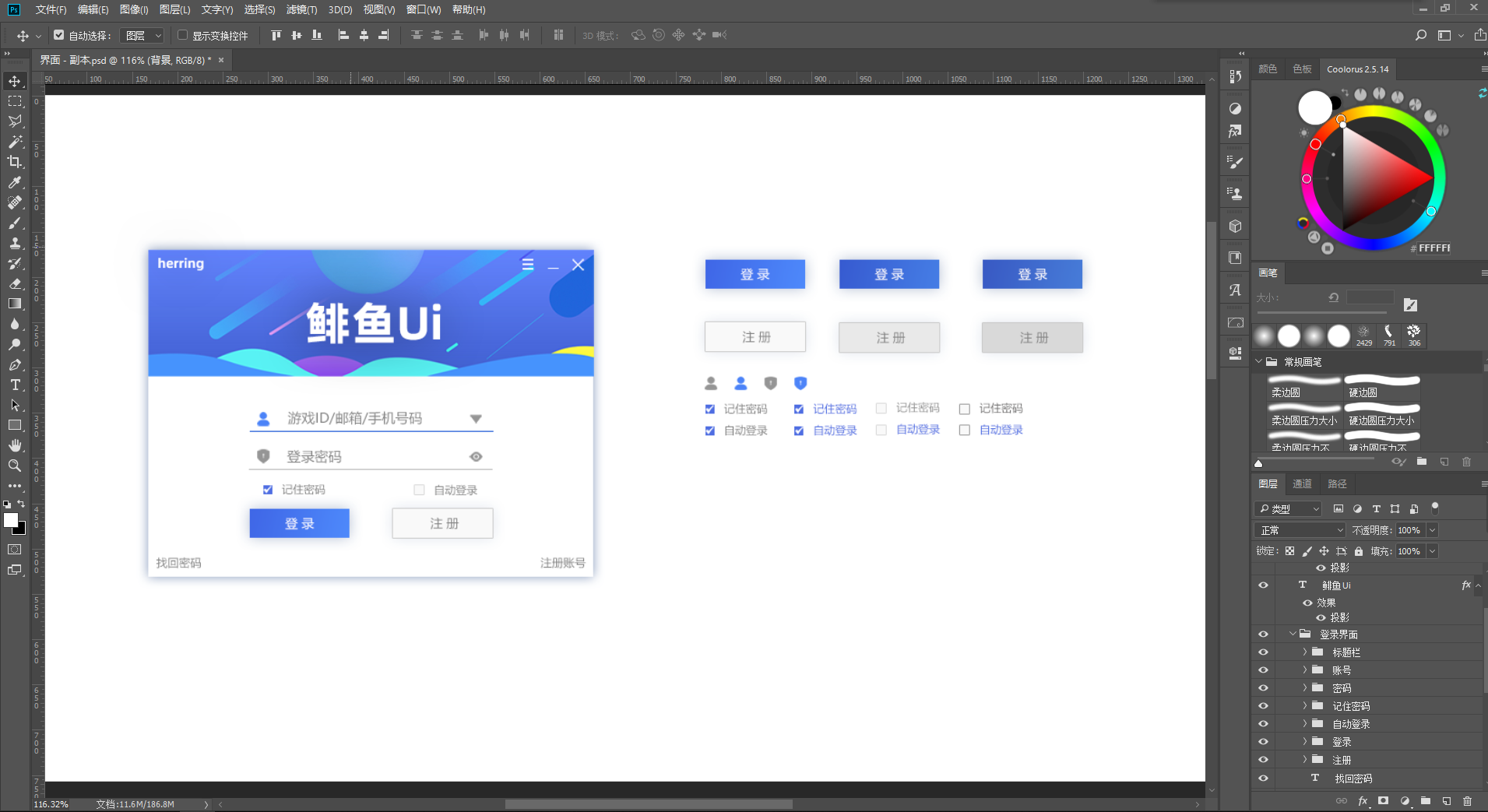Screen dimensions: 1488x812
Task: Open the 窗口(W) menu
Action: (x=424, y=9)
